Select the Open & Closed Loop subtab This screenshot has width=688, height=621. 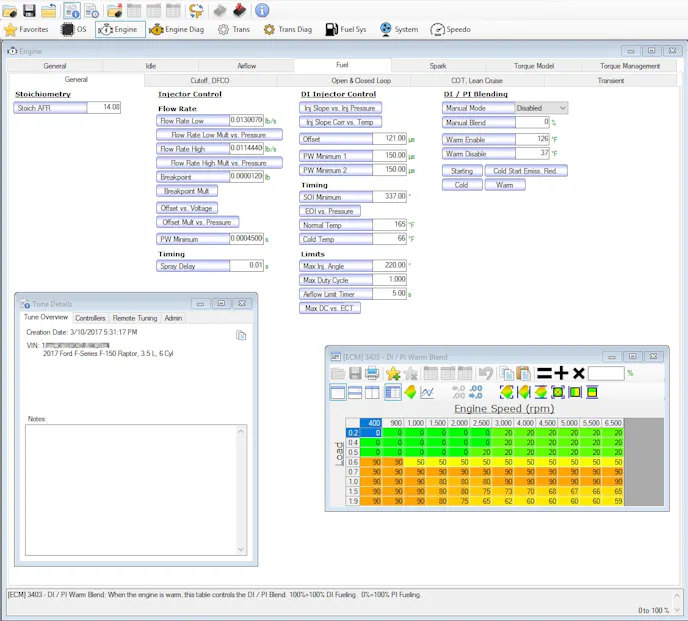(x=361, y=80)
